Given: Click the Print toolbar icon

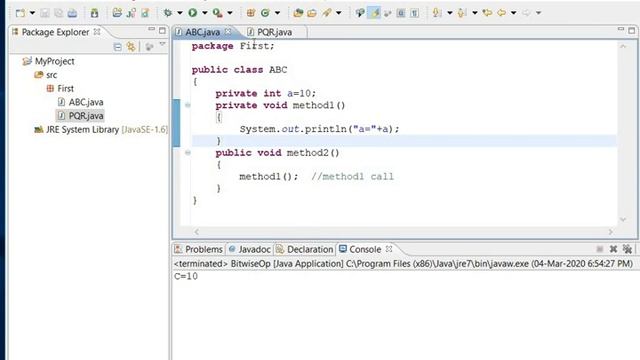Looking at the screenshot, I should [x=72, y=13].
